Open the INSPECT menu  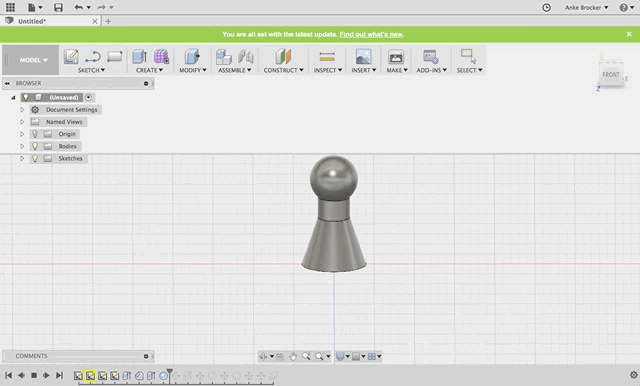pyautogui.click(x=328, y=70)
